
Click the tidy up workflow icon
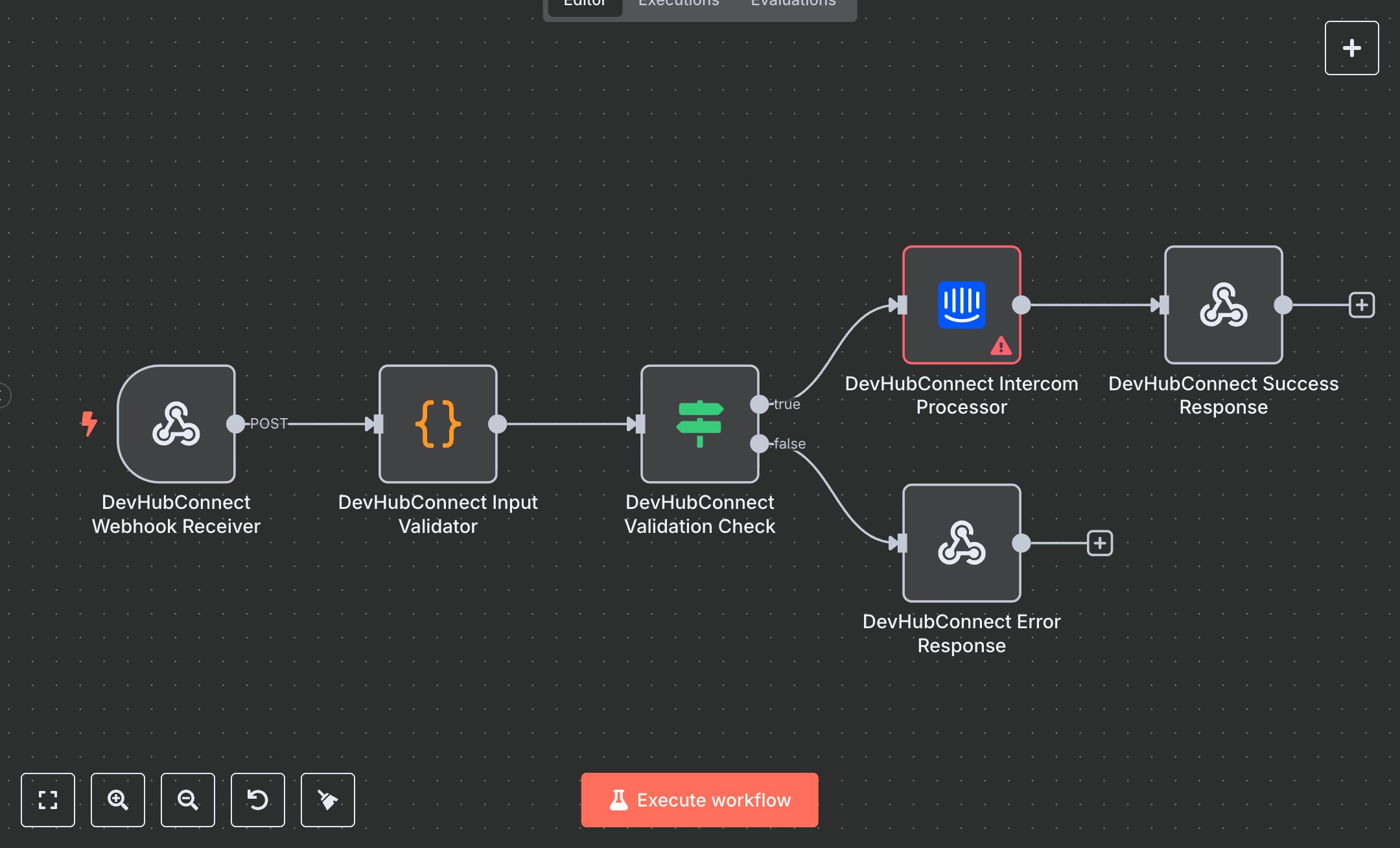pyautogui.click(x=328, y=800)
